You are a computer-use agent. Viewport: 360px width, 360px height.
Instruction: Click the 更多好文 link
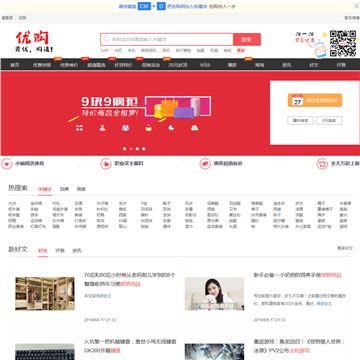345,248
